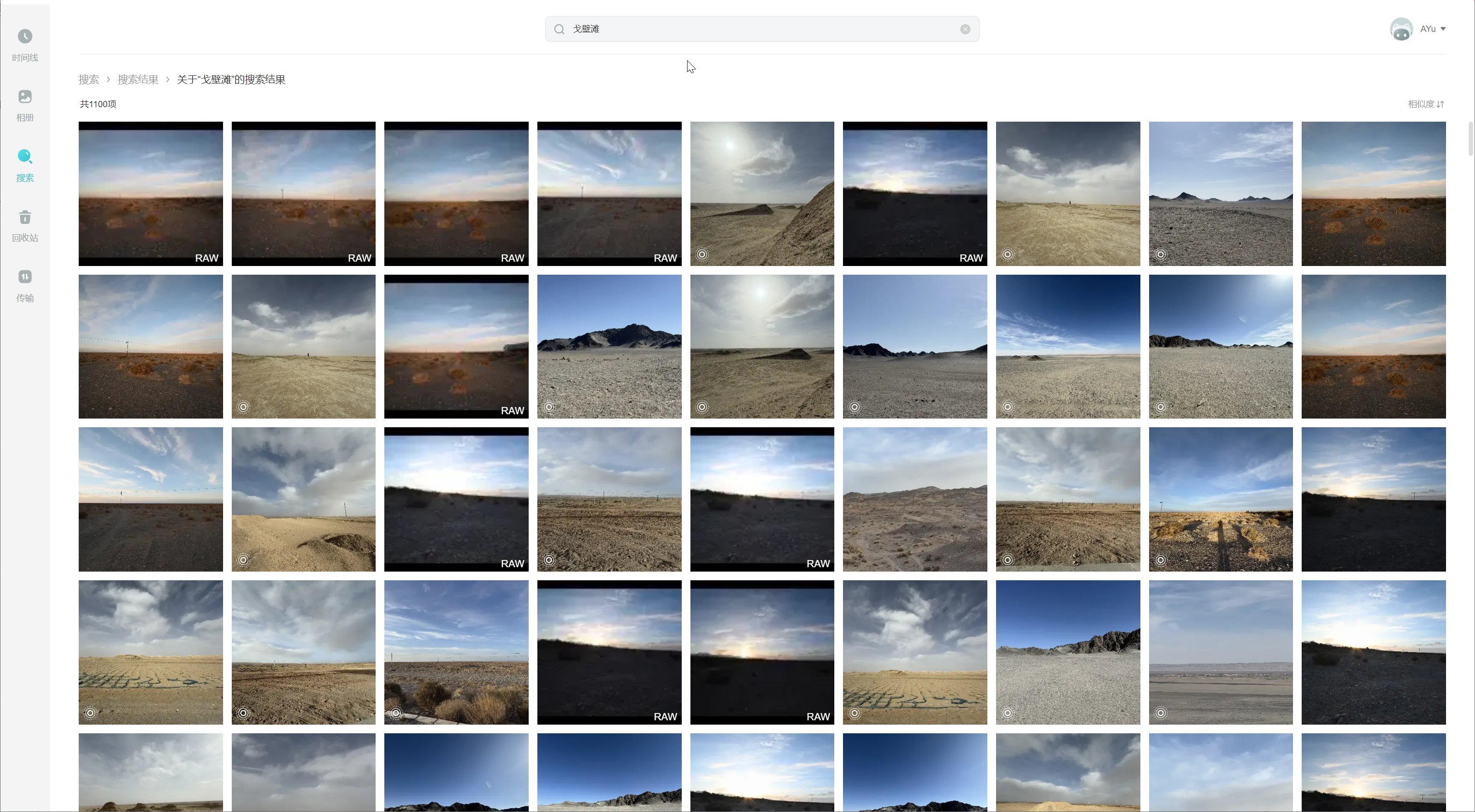Open fourth-row last sunburst hillside thumbnail
Screen dimensions: 1475x812
pos(1374,652)
